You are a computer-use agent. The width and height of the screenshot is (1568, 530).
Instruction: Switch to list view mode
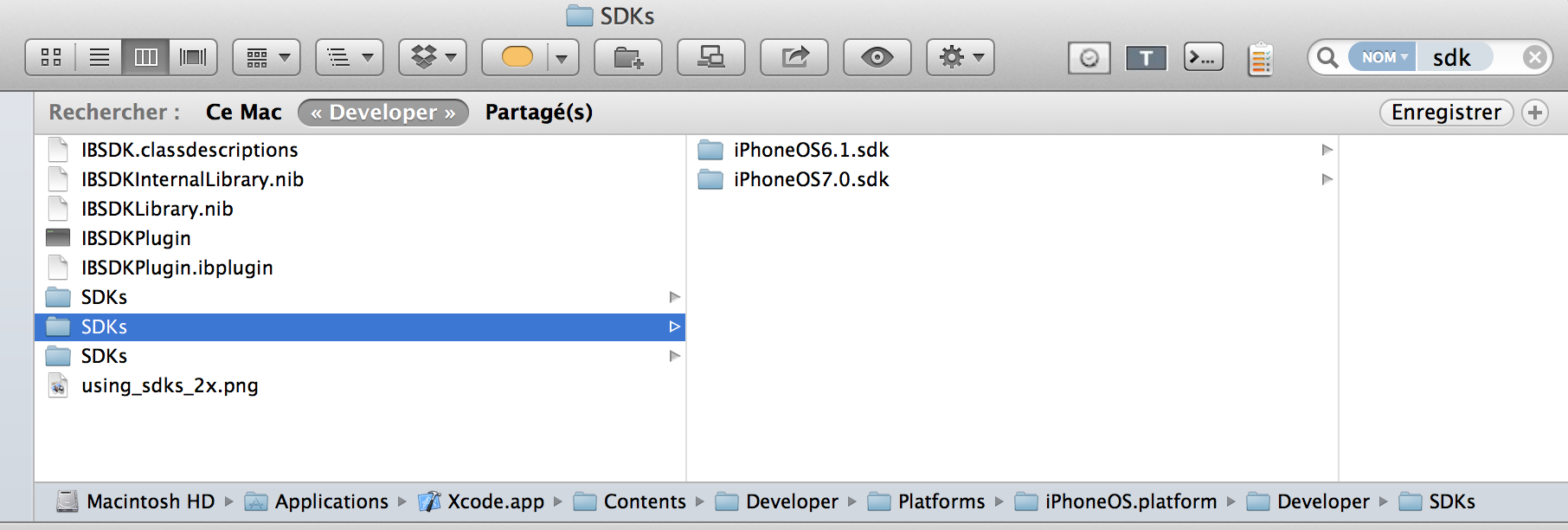pos(100,57)
